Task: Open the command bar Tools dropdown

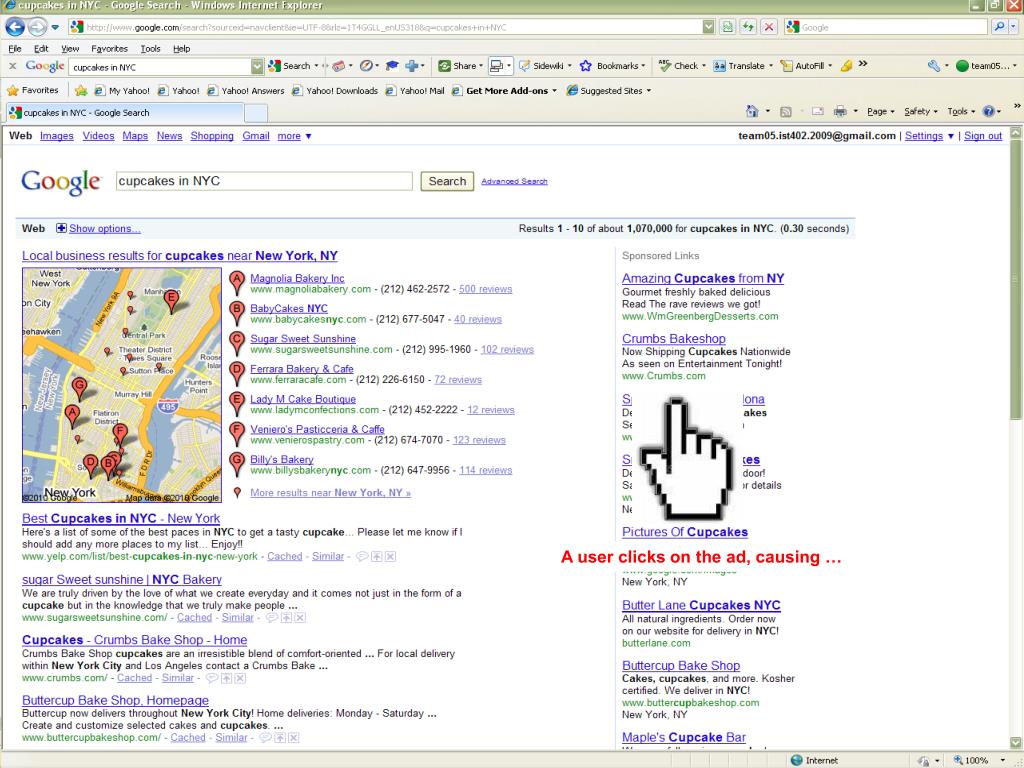Action: coord(961,112)
